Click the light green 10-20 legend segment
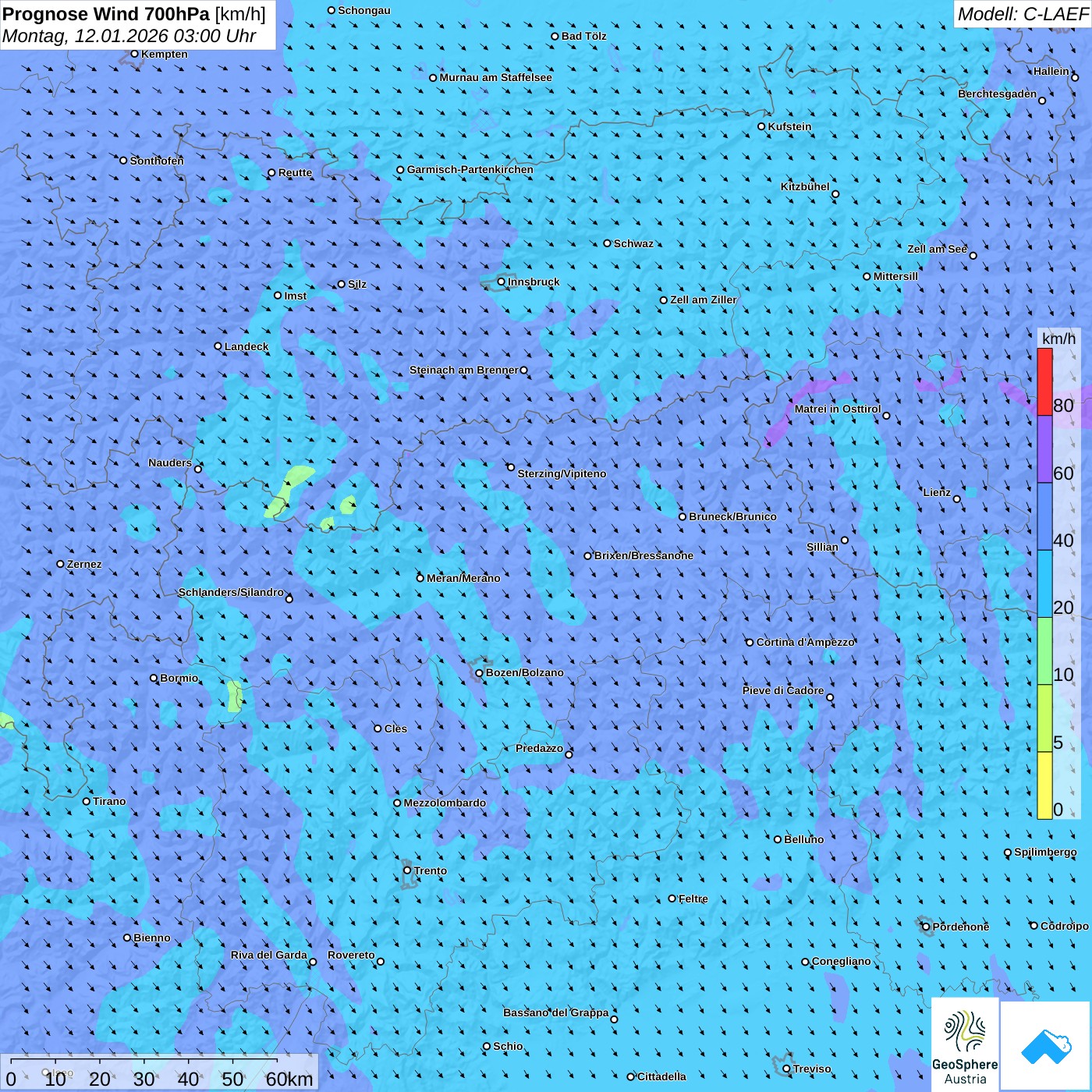Viewport: 1092px width, 1092px height. (1044, 651)
